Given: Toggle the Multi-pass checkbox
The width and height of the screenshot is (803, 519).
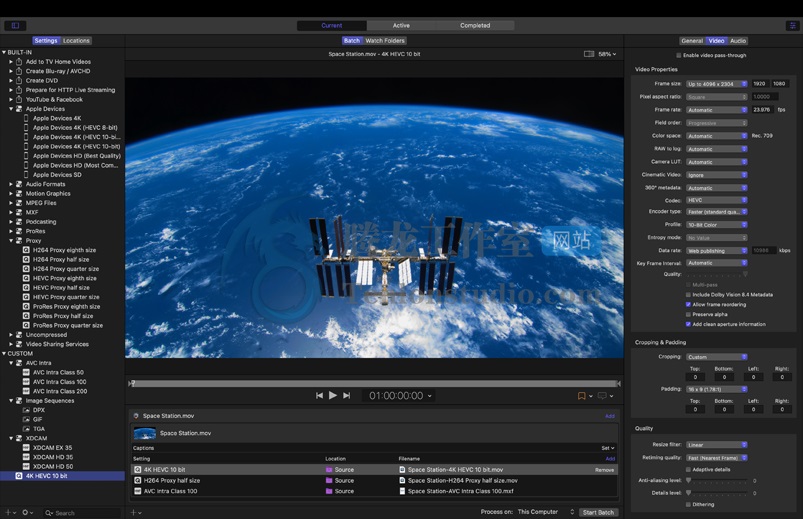Looking at the screenshot, I should point(688,284).
